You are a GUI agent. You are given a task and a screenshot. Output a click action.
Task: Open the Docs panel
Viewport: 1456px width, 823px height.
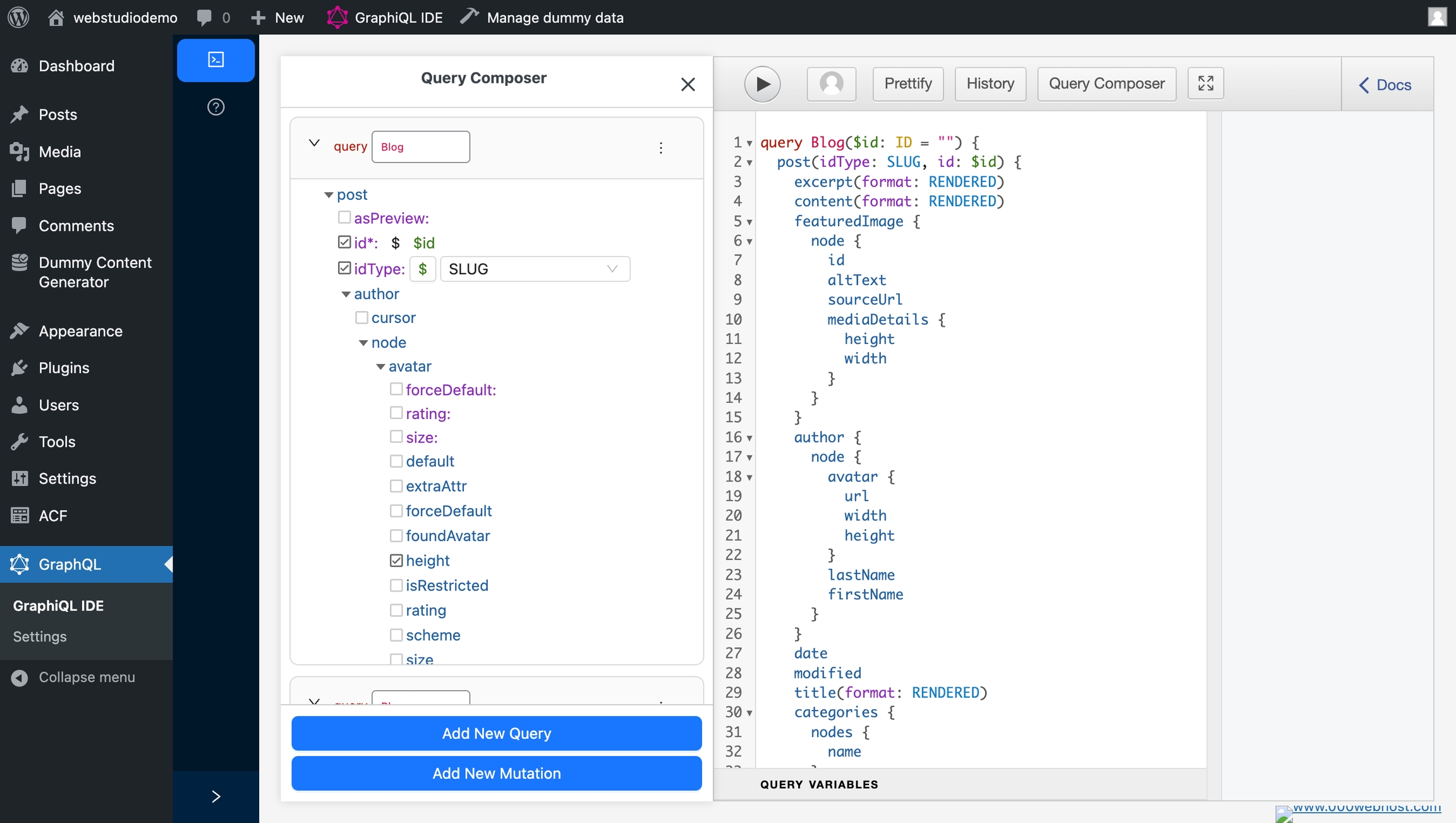pos(1388,84)
